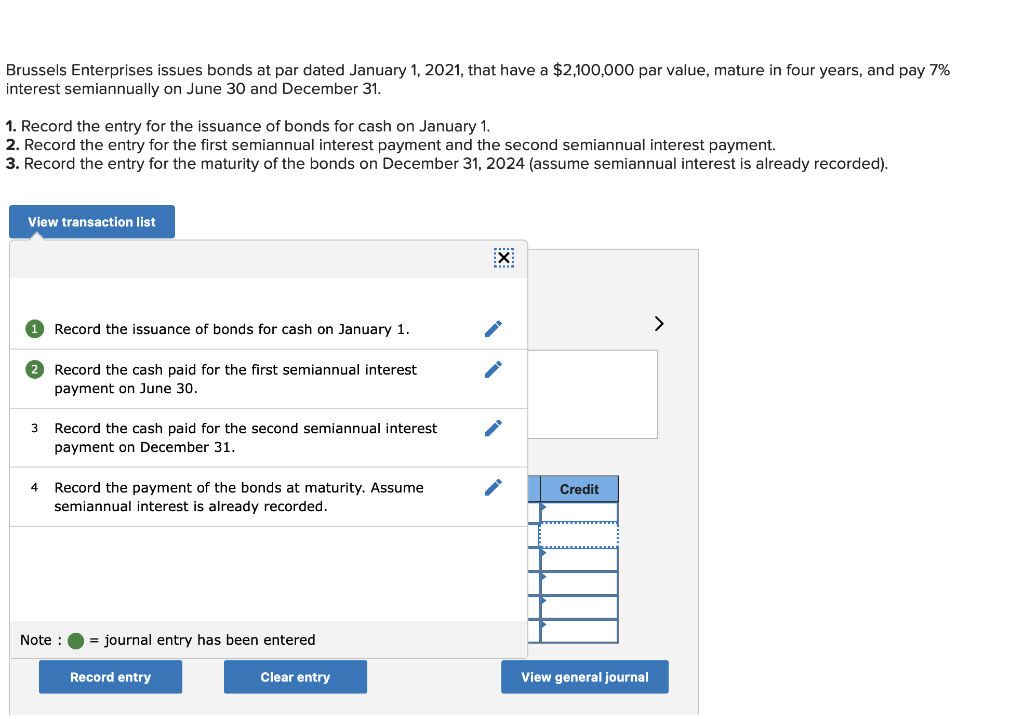1024x719 pixels.
Task: Edit the second semiannual interest payment entry pencil
Action: pyautogui.click(x=493, y=428)
